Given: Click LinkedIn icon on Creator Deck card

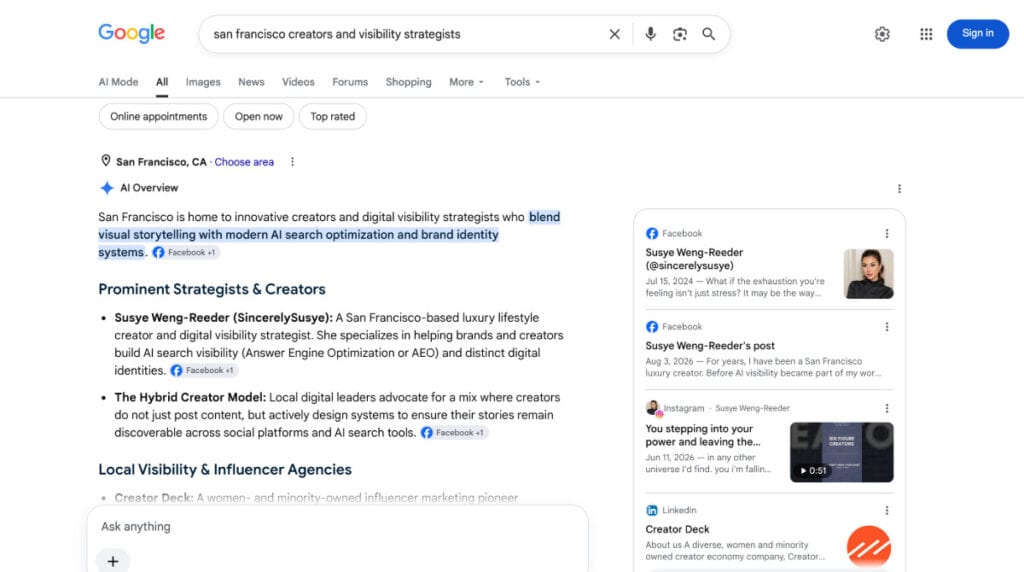Looking at the screenshot, I should 652,510.
